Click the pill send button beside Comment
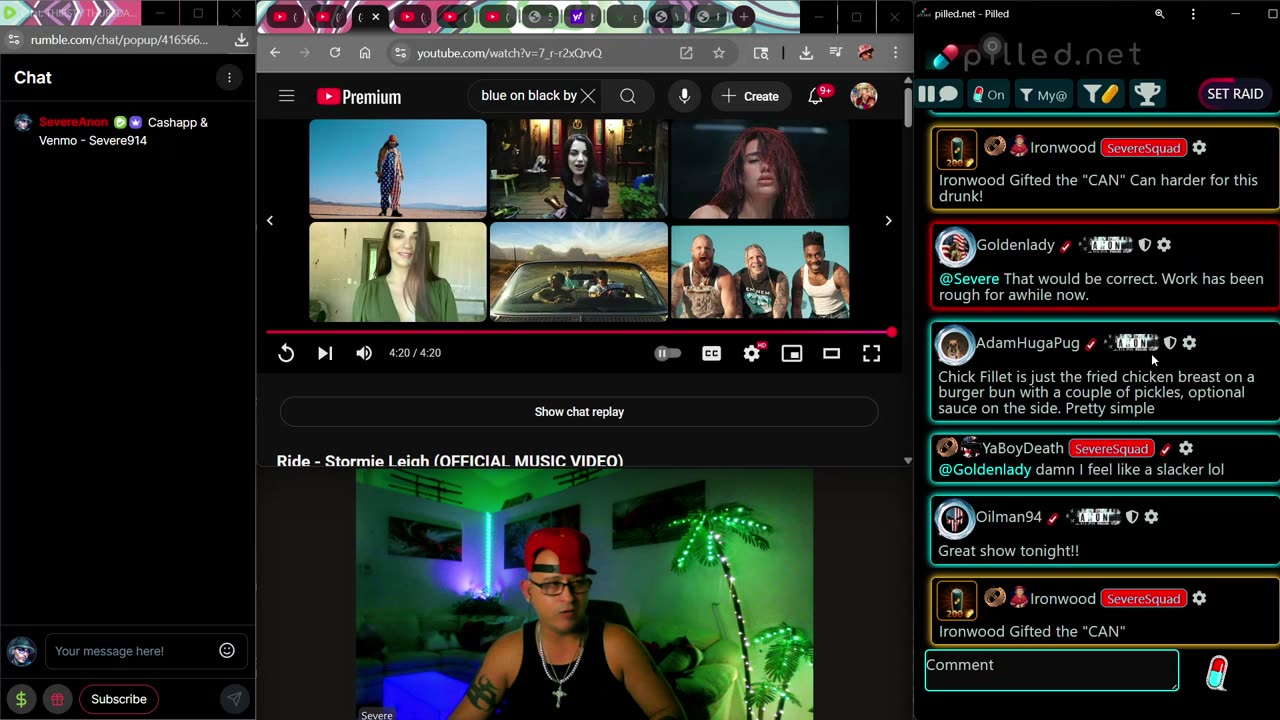 point(1216,673)
